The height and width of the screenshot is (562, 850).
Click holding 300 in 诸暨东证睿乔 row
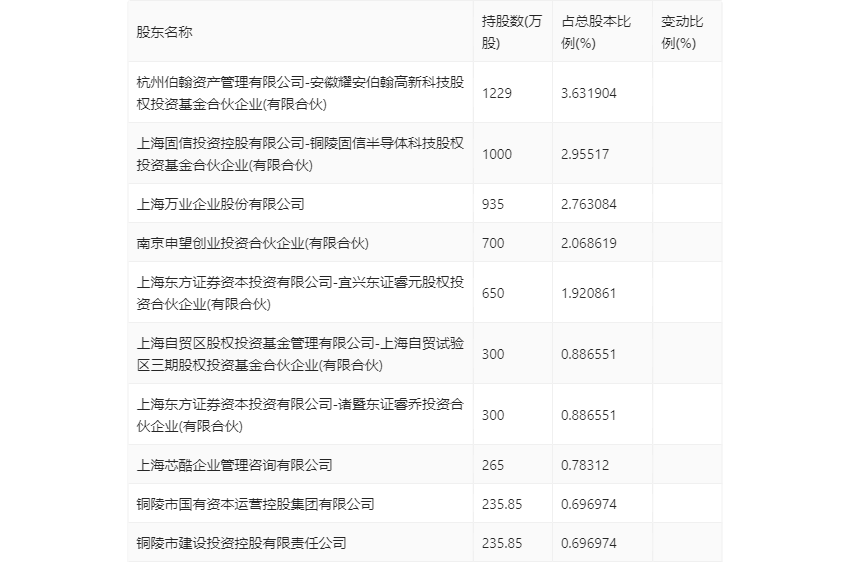pos(493,415)
